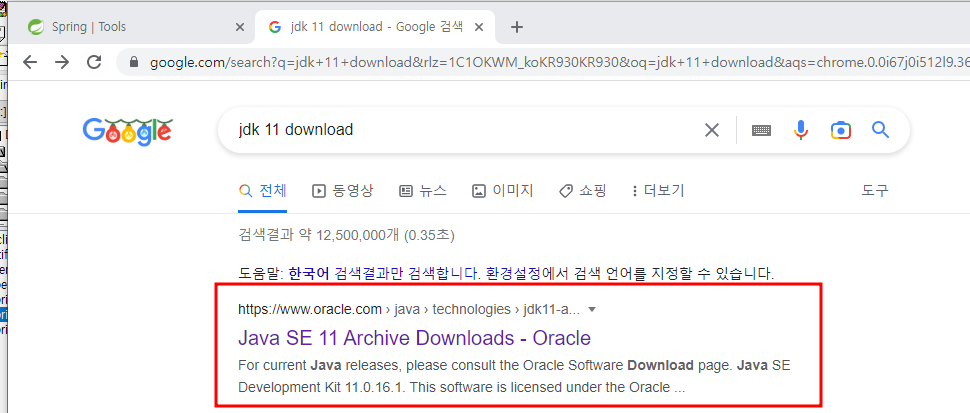
Task: Expand the dropdown arrow beside oracle.com URL
Action: coord(592,310)
